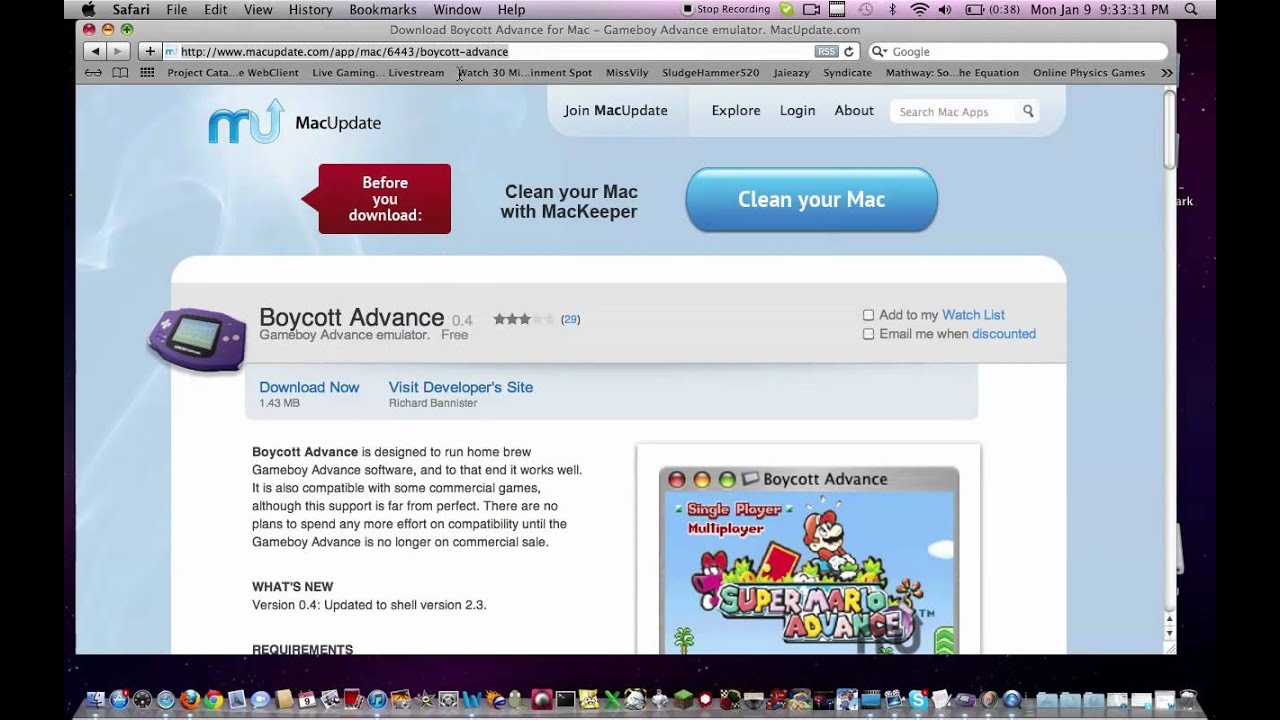The image size is (1280, 720).
Task: Open the Minecraft grass block dock icon
Action: 683,700
